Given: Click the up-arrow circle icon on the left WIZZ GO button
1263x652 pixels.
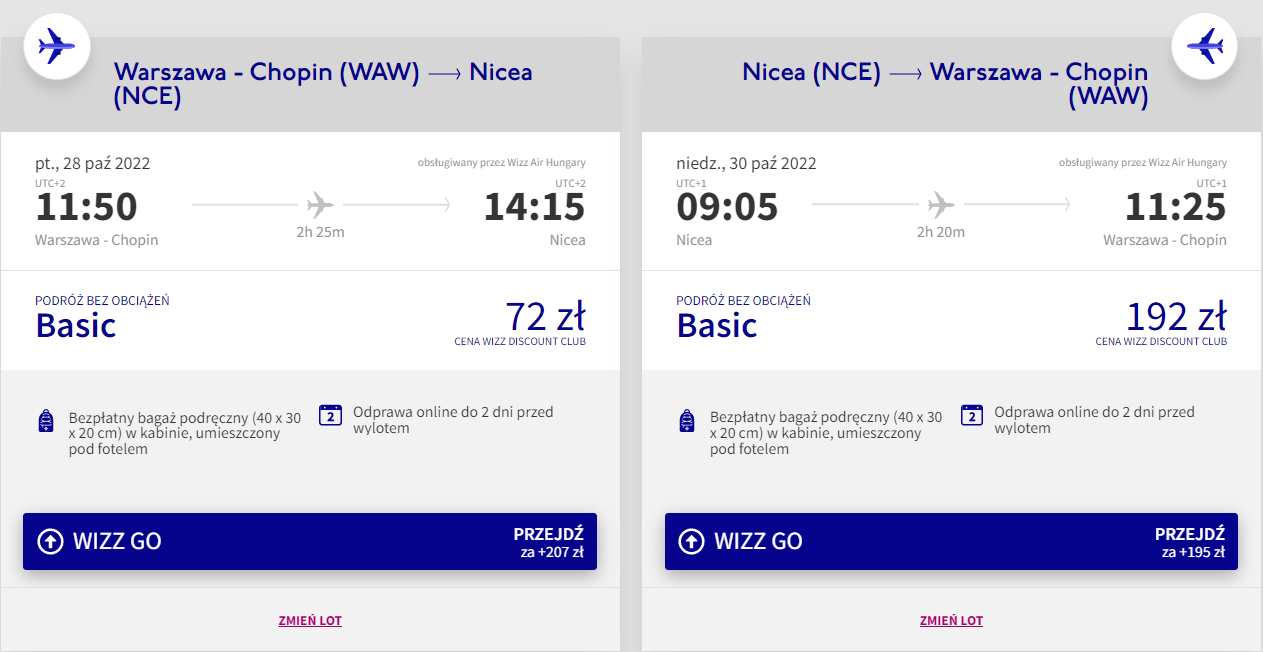Looking at the screenshot, I should point(50,541).
